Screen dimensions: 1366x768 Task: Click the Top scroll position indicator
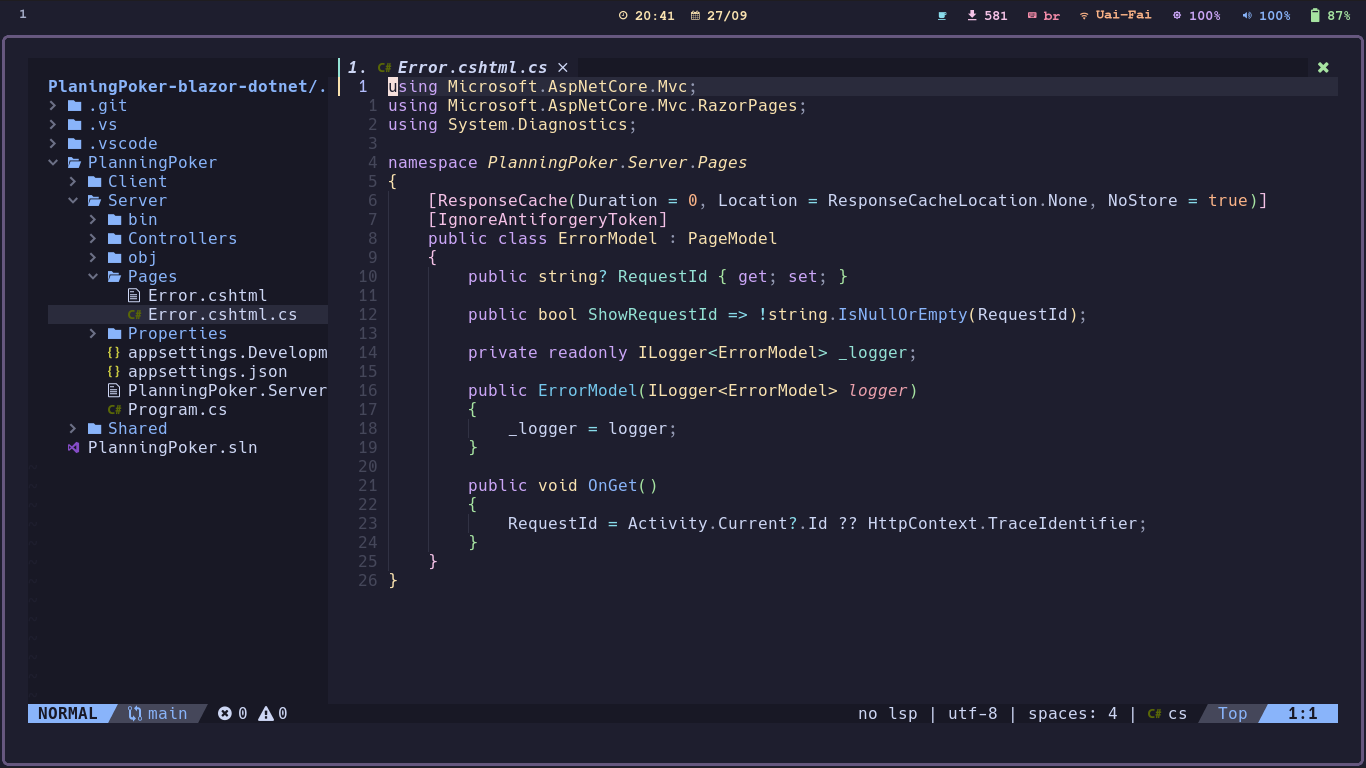point(1232,714)
